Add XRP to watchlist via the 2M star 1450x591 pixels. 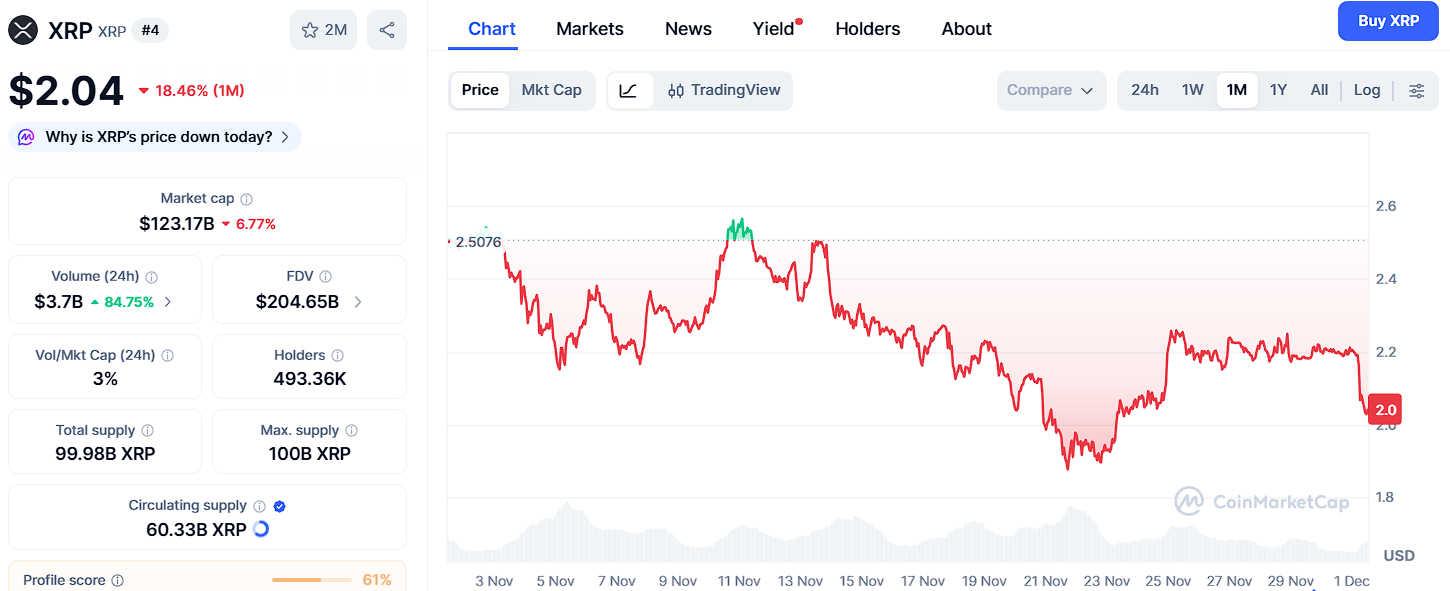(323, 29)
